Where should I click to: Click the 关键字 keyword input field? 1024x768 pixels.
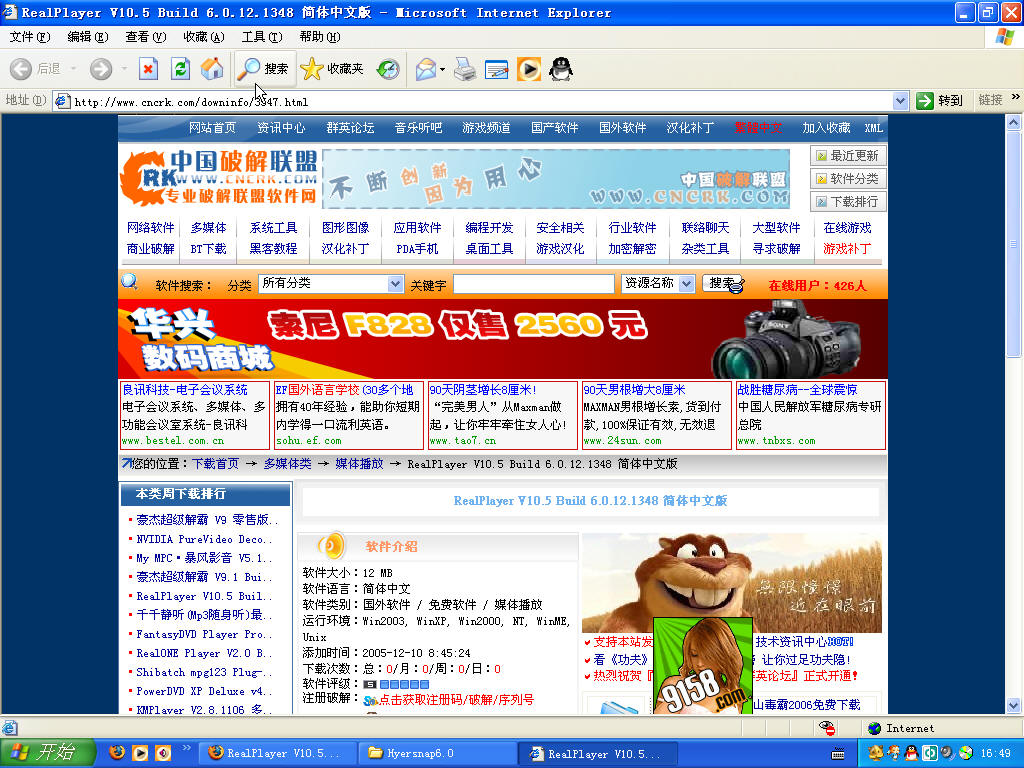(534, 283)
